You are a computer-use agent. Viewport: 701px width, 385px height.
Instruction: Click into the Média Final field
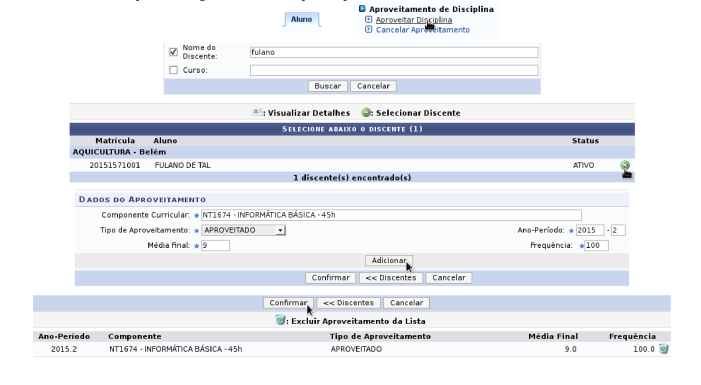(x=215, y=245)
